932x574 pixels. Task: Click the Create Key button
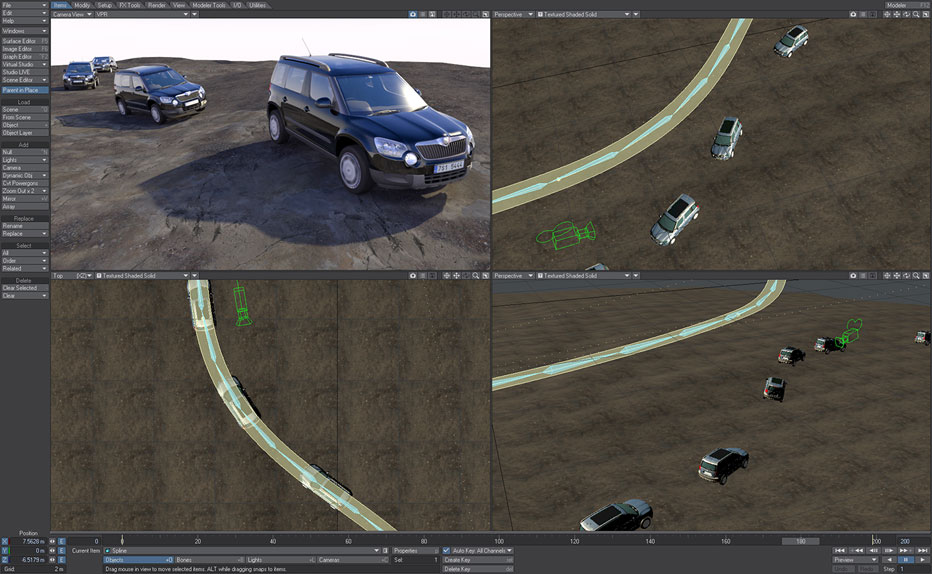pyautogui.click(x=478, y=560)
